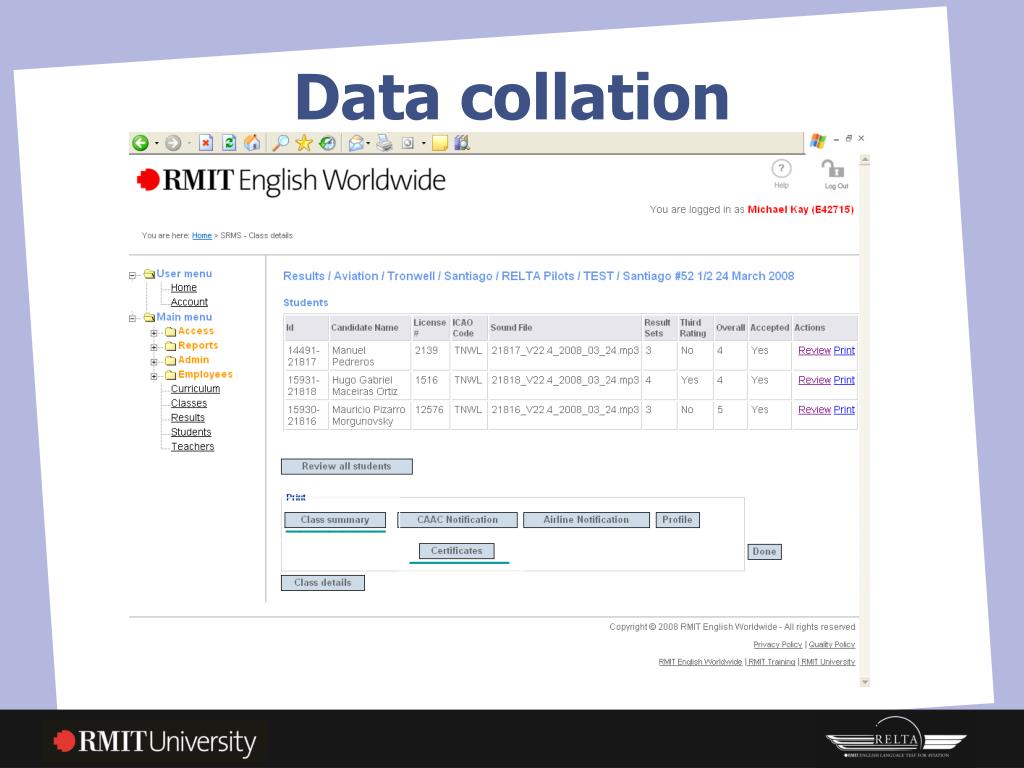Click the Profile button
This screenshot has width=1024, height=768.
[x=677, y=520]
